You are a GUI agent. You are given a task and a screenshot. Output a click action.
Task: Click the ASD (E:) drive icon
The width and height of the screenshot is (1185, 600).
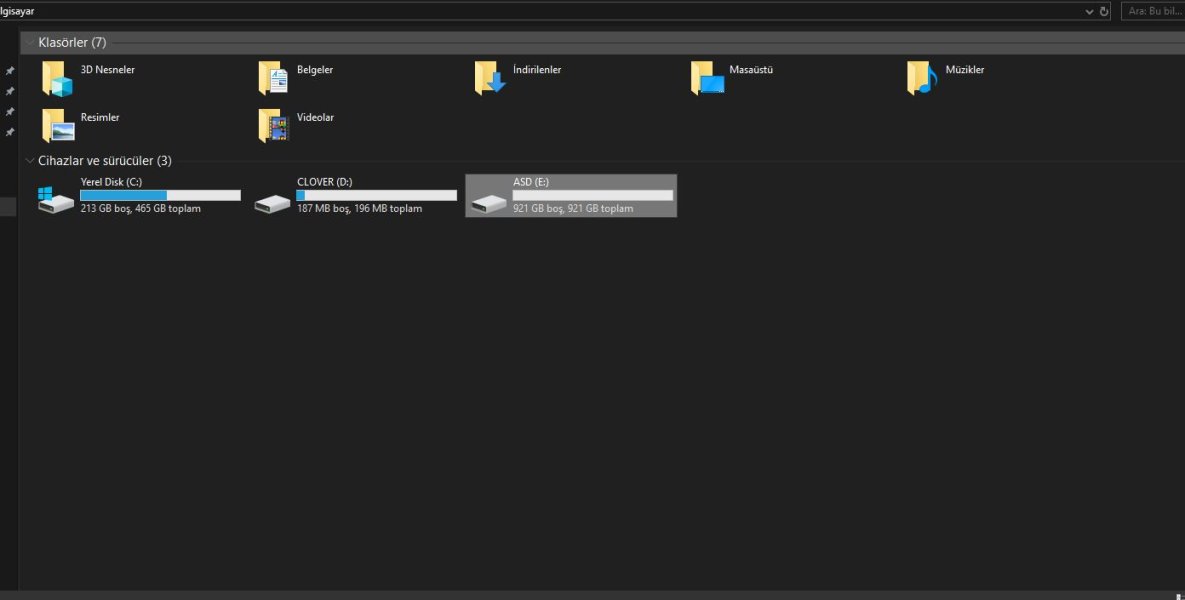tap(489, 203)
